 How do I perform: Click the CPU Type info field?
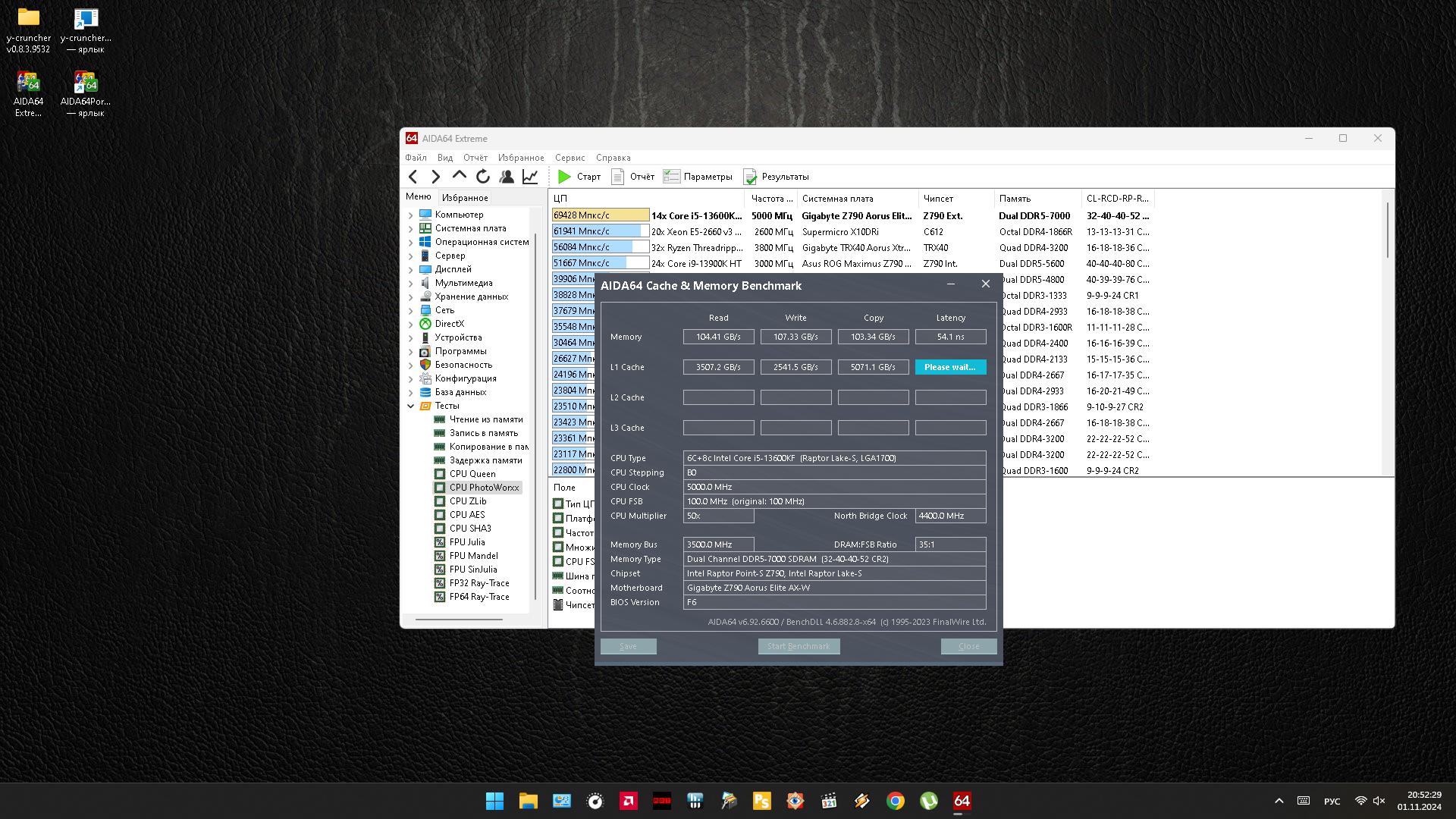click(834, 458)
